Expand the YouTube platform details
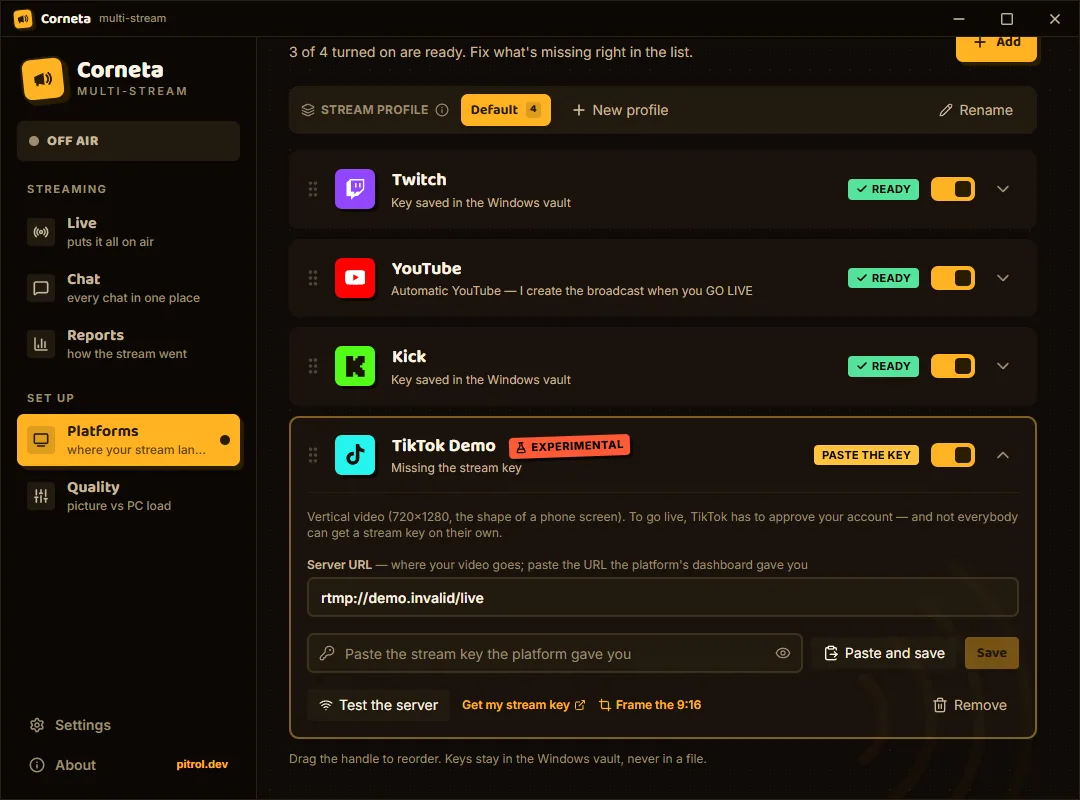The width and height of the screenshot is (1080, 800). [x=1003, y=278]
